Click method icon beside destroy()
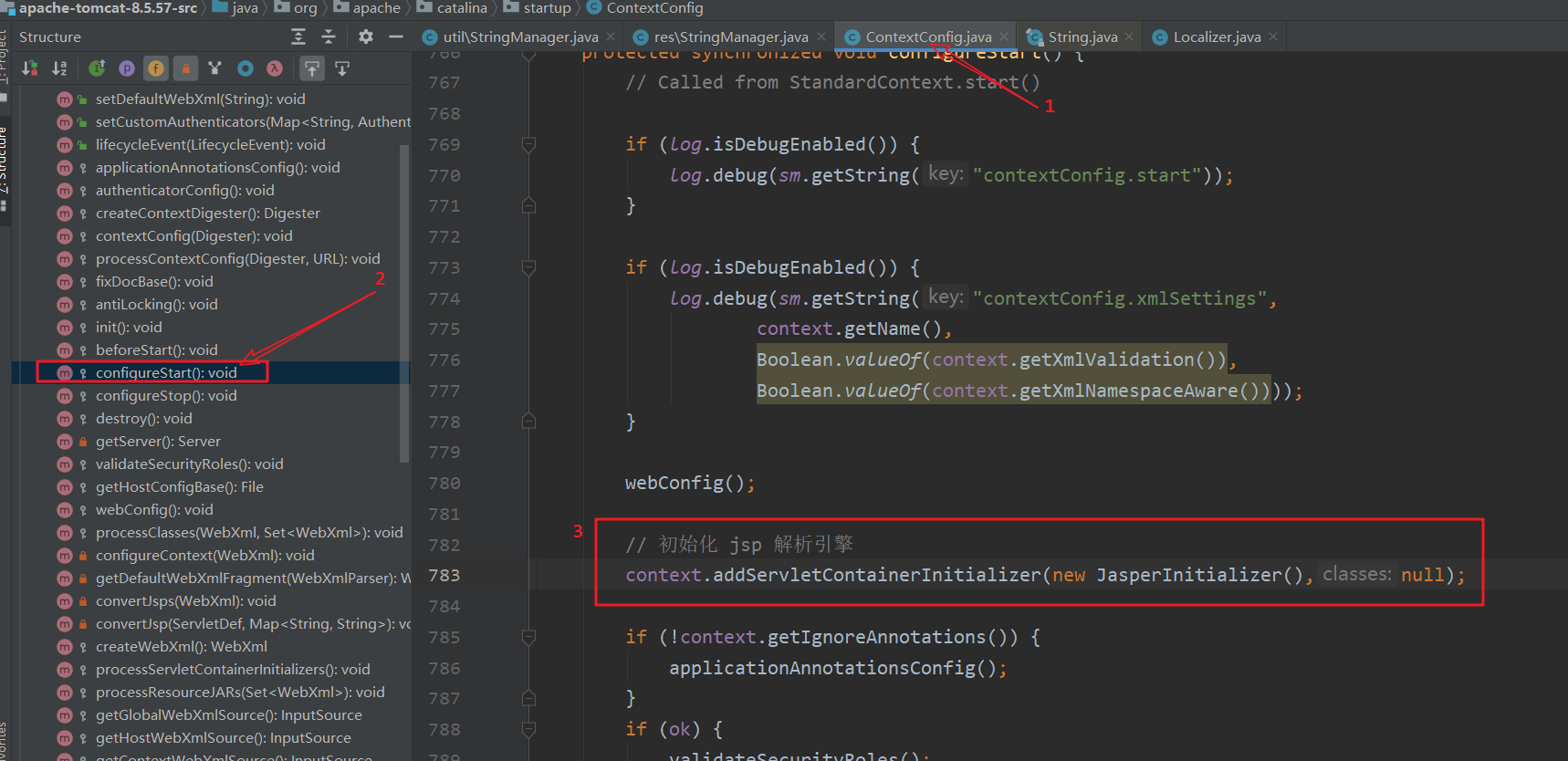This screenshot has width=1568, height=761. click(64, 418)
